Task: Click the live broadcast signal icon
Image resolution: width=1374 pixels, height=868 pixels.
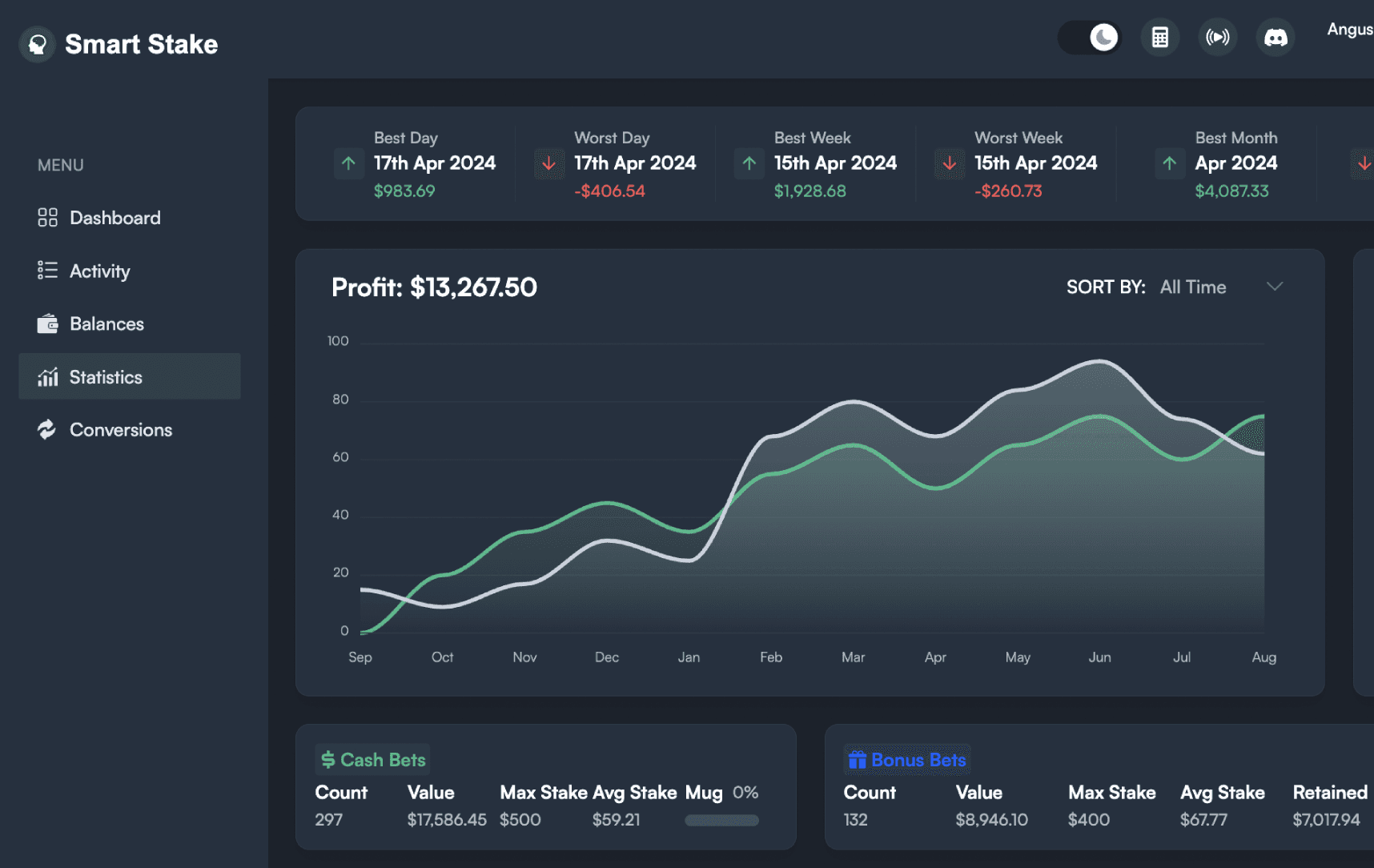Action: [x=1217, y=38]
